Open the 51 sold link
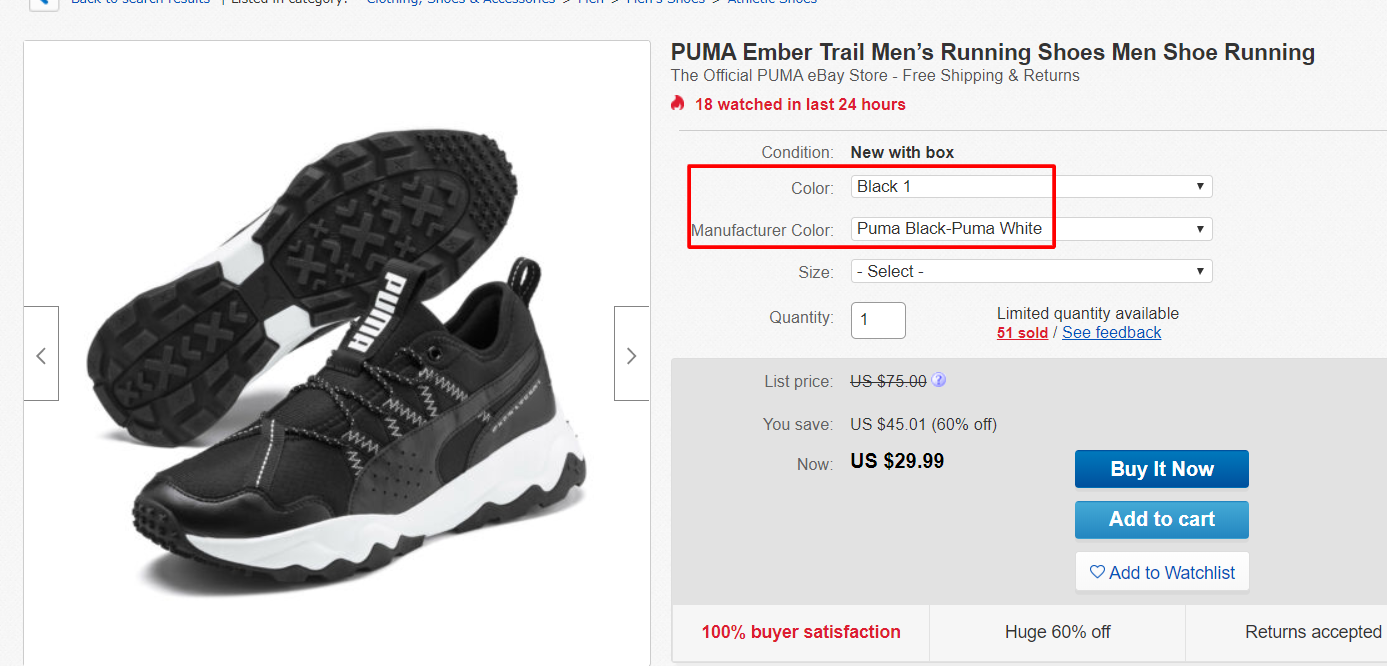 [1022, 332]
